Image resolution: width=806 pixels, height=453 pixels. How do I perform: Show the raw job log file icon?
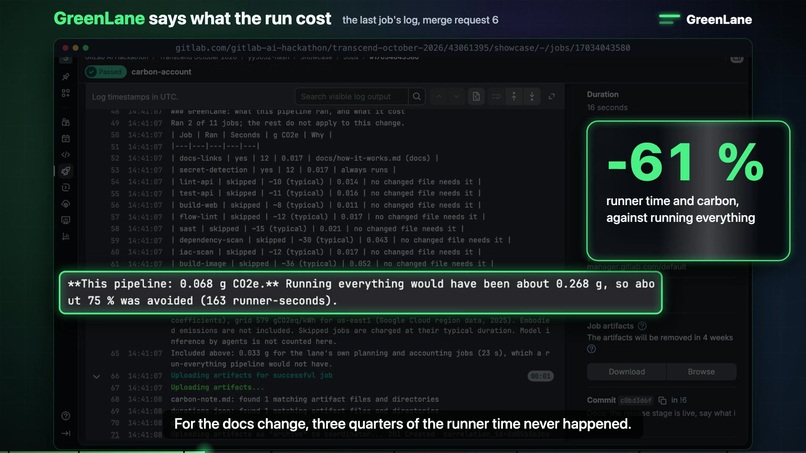(477, 97)
